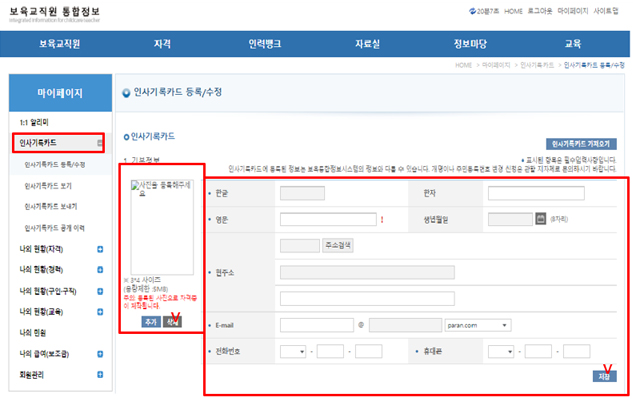Click the 보육교직원 통합정보 site logo
Screen dimensions: 635x410
pyautogui.click(x=54, y=14)
